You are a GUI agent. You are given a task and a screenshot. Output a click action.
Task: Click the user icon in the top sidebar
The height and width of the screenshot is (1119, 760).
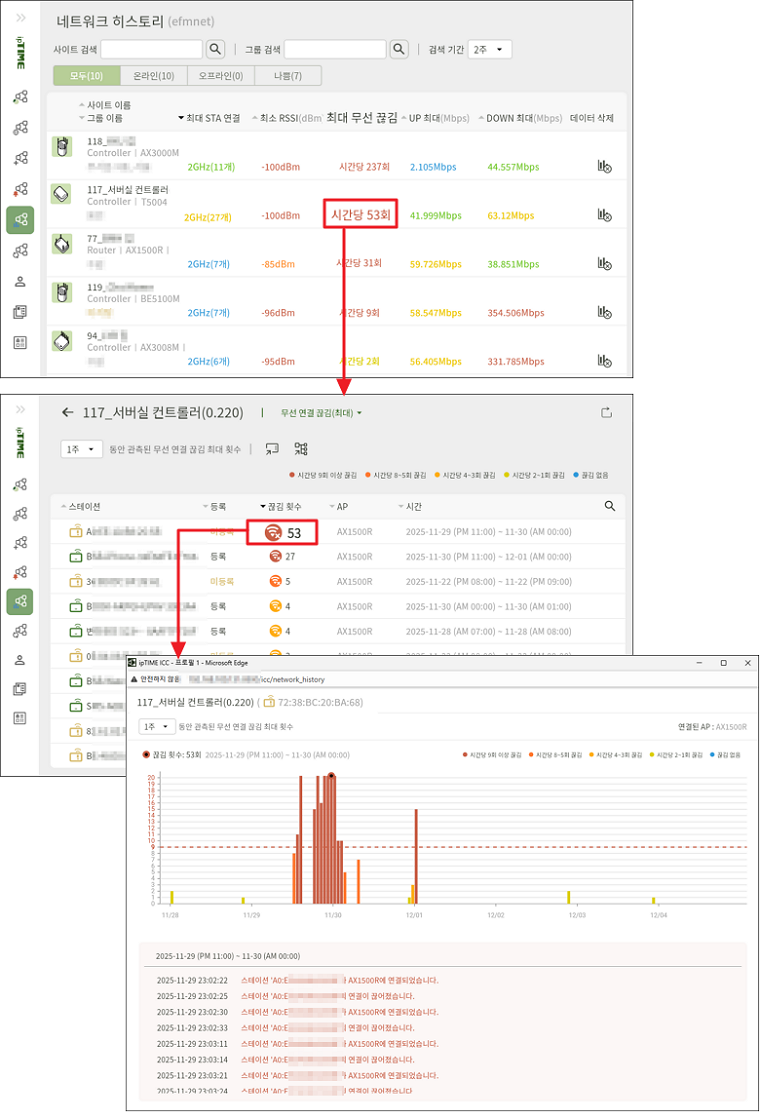point(20,281)
